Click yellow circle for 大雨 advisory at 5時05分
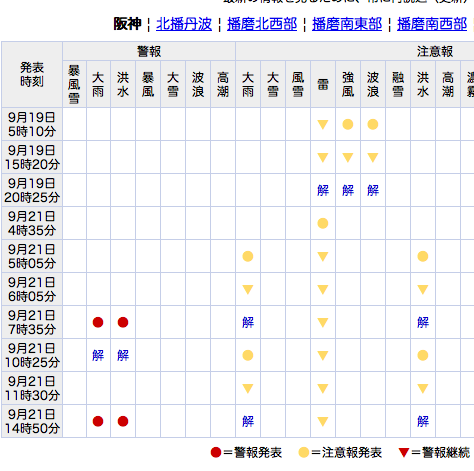The height and width of the screenshot is (471, 474). click(248, 256)
